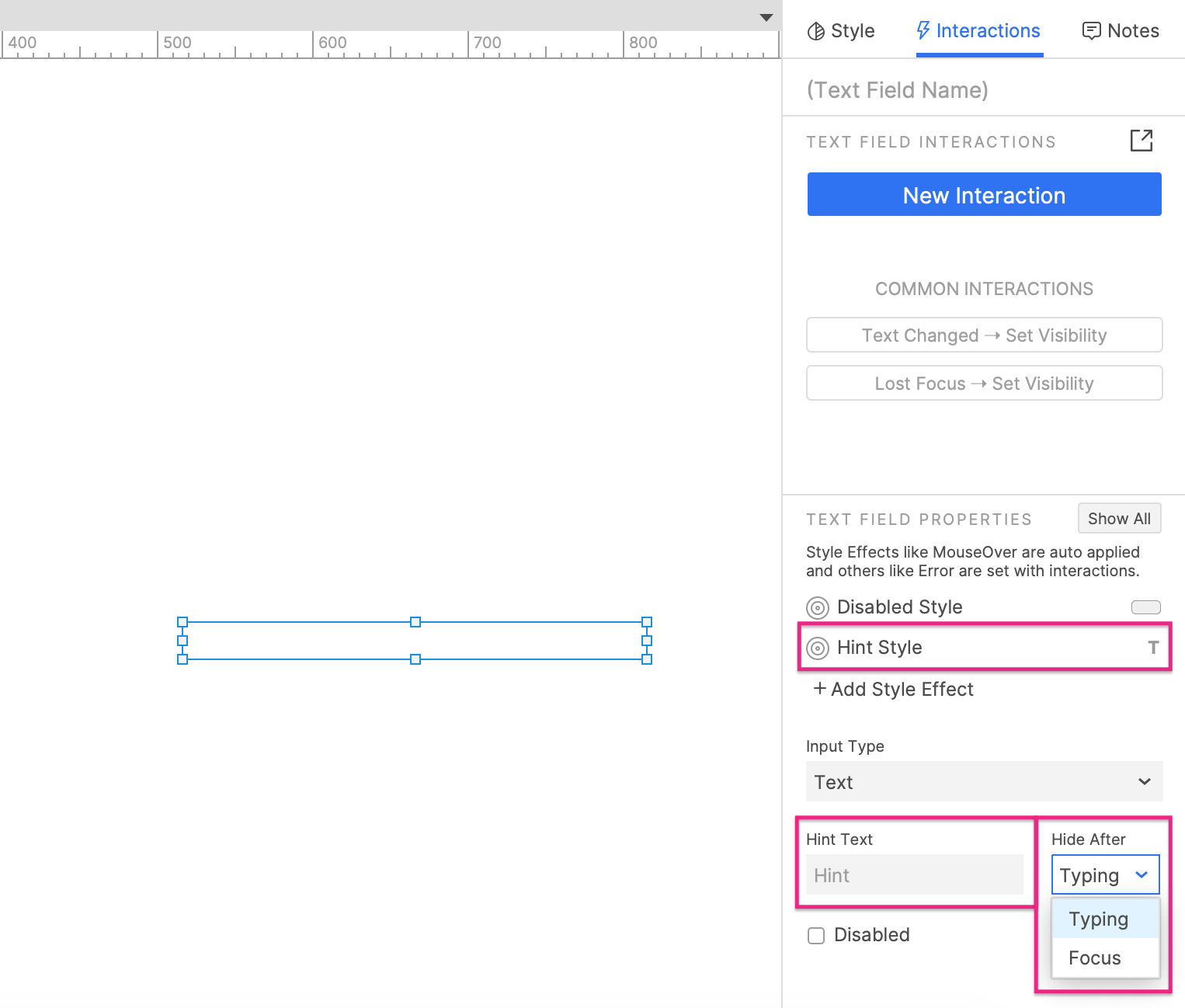Click the Style tab's leaf icon
Image resolution: width=1185 pixels, height=1008 pixels.
[816, 30]
